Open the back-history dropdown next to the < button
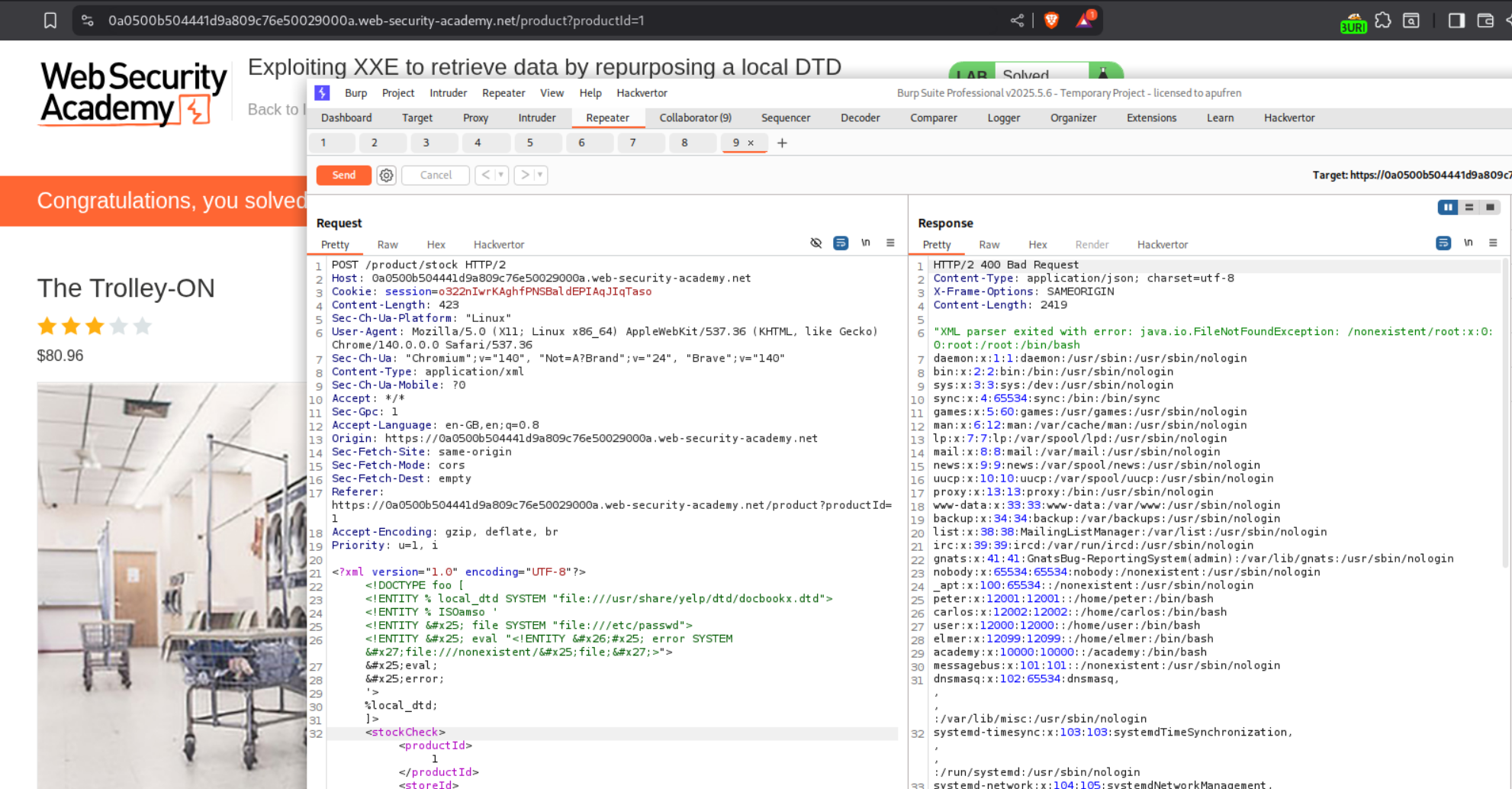This screenshot has width=1512, height=789. pos(500,175)
